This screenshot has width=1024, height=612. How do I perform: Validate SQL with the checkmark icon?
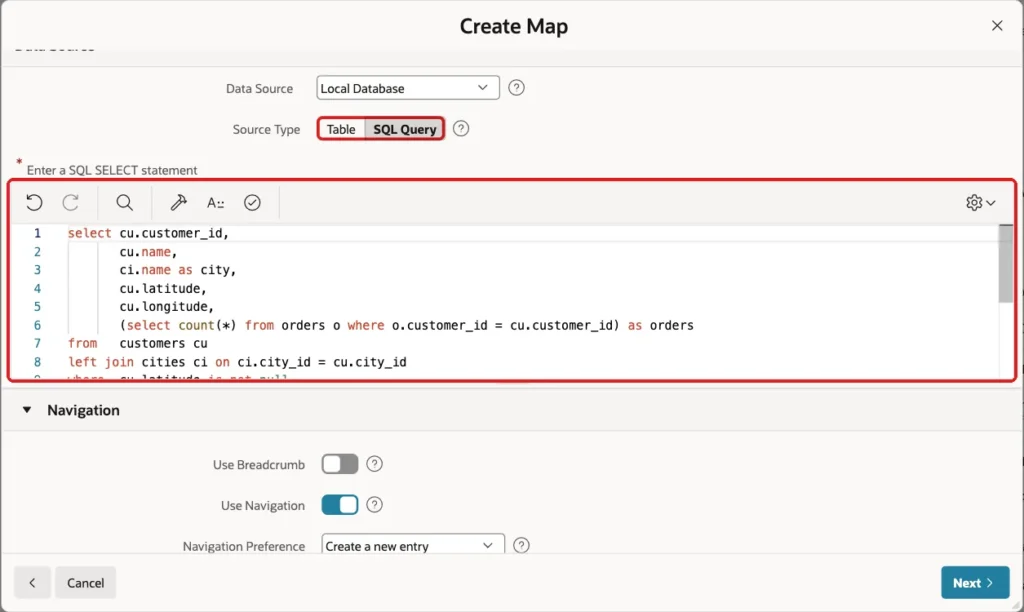coord(252,202)
